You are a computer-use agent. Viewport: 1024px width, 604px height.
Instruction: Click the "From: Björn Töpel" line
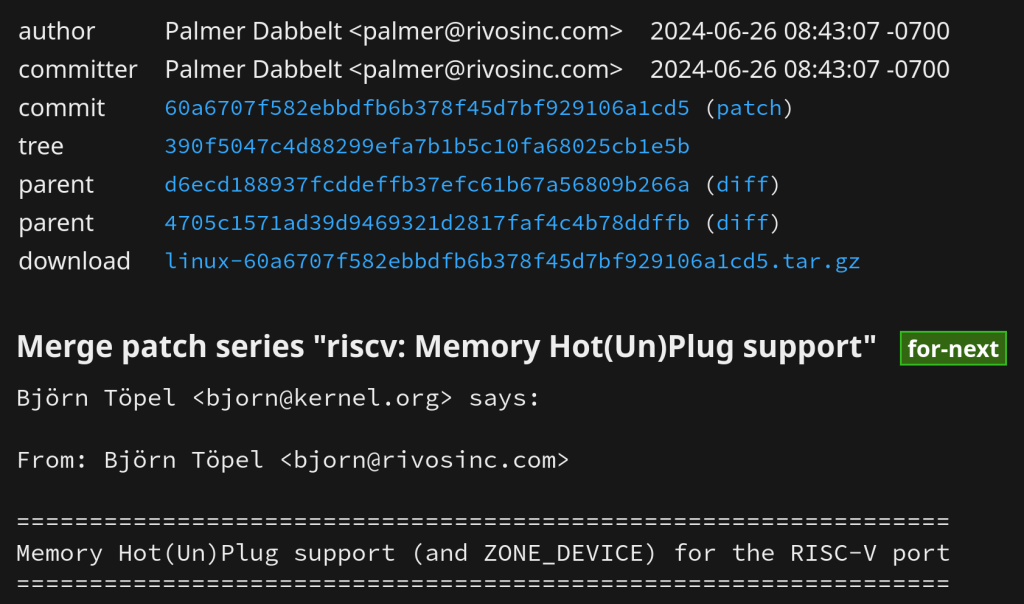tap(292, 460)
